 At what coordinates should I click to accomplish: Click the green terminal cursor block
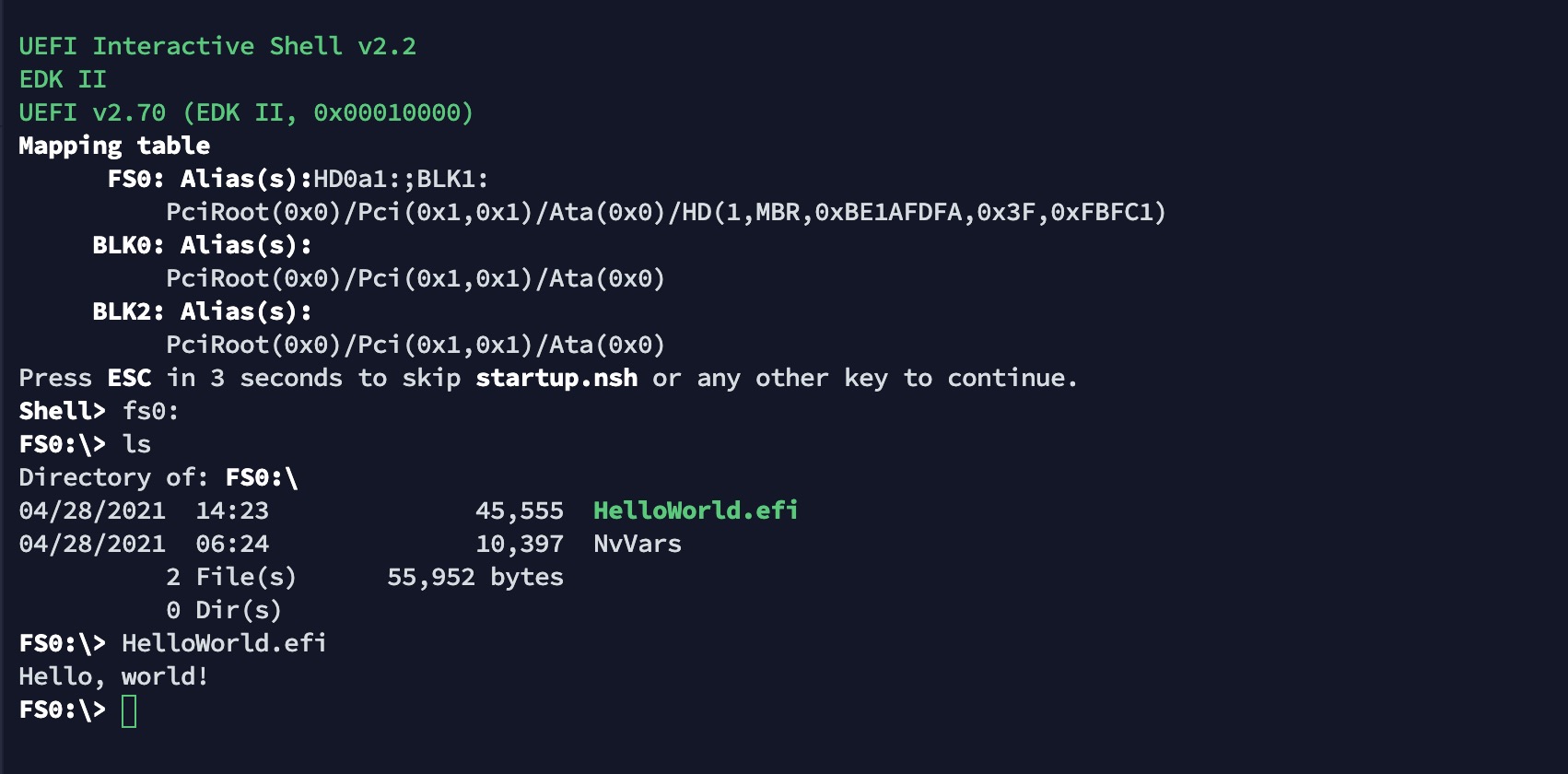(129, 711)
